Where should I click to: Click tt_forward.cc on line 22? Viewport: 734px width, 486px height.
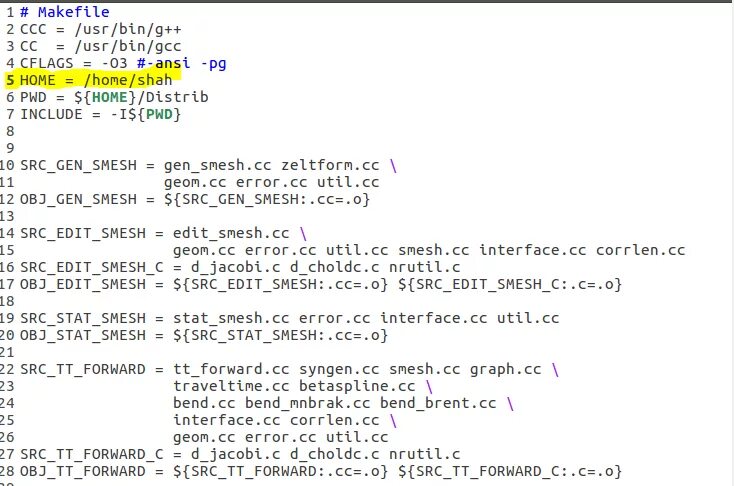[x=231, y=369]
